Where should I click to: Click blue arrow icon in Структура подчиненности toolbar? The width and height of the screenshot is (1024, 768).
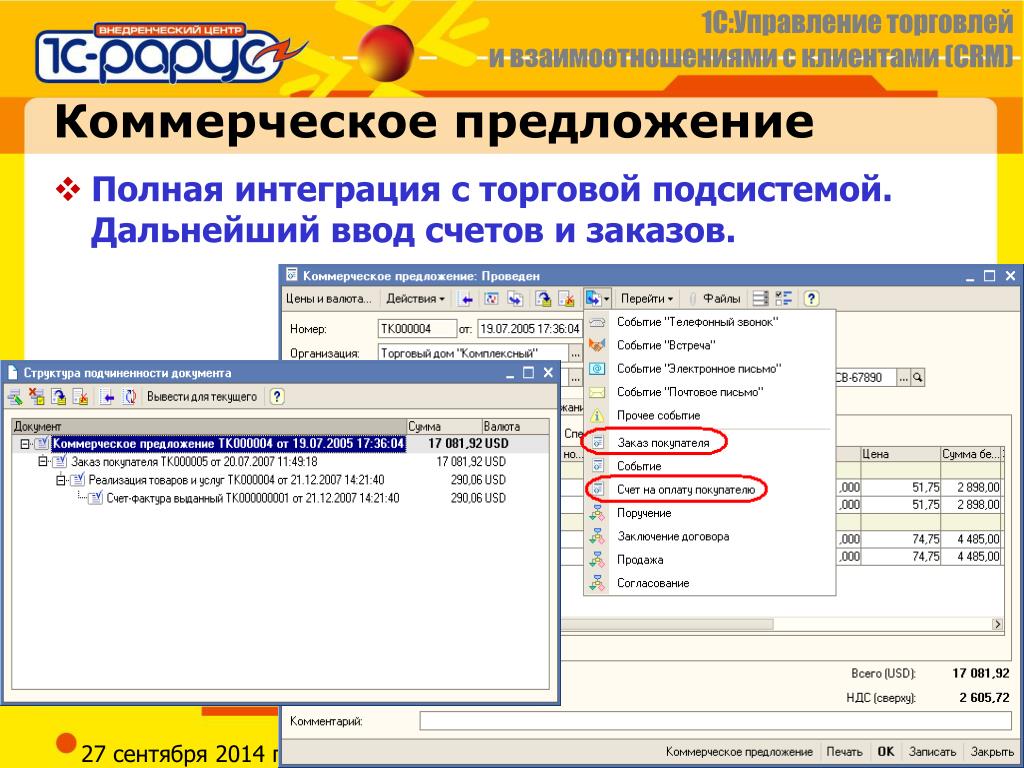point(107,396)
